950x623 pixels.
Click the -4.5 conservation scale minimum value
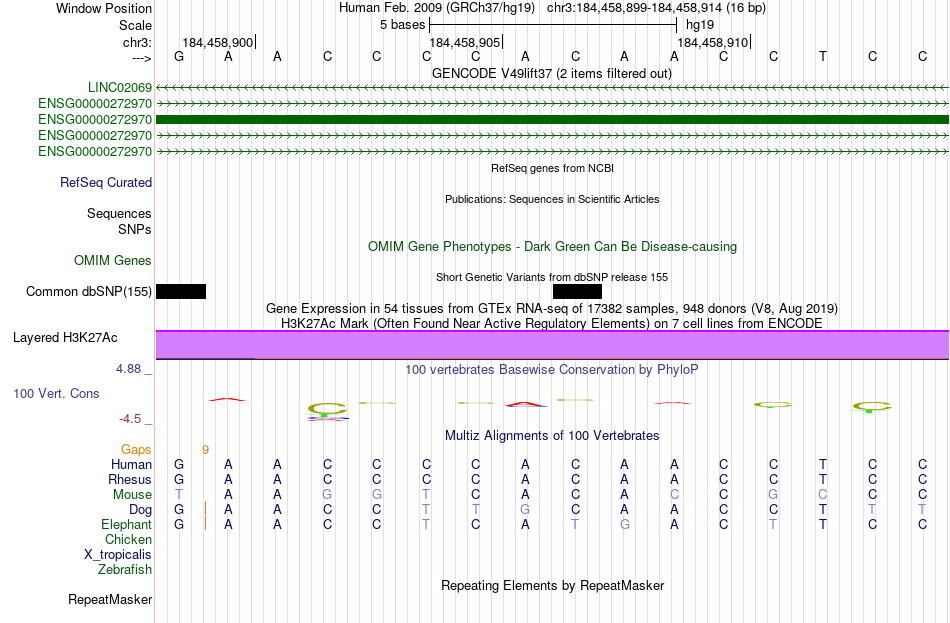[x=130, y=419]
